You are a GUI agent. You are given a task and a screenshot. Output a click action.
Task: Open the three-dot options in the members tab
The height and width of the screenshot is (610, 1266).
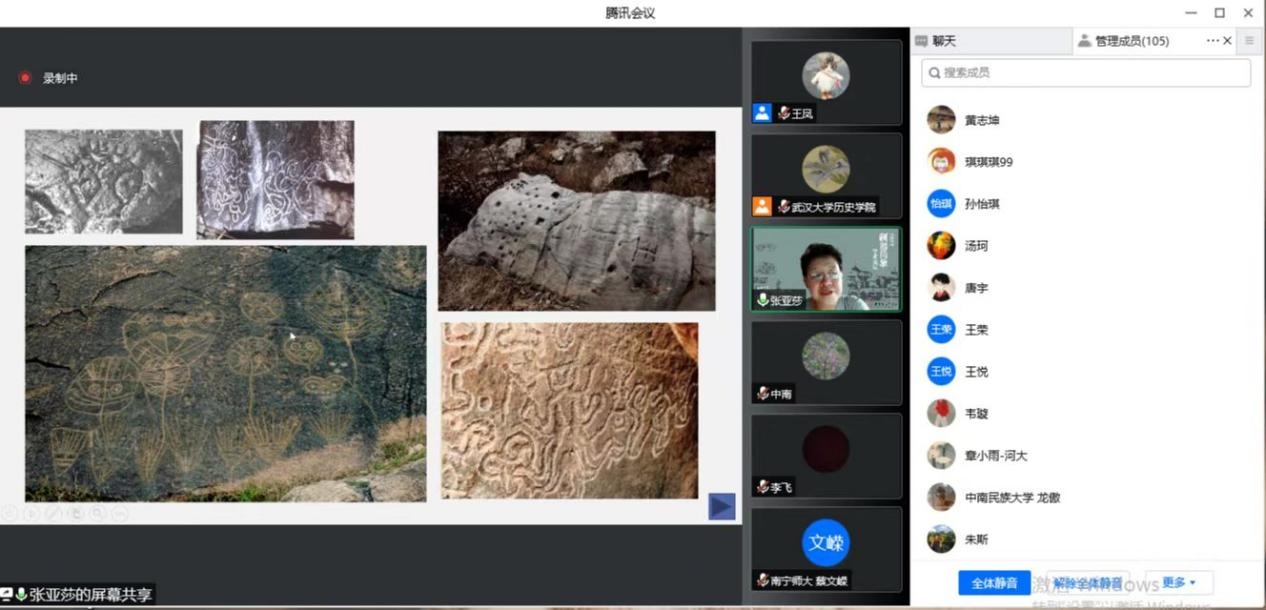point(1212,41)
